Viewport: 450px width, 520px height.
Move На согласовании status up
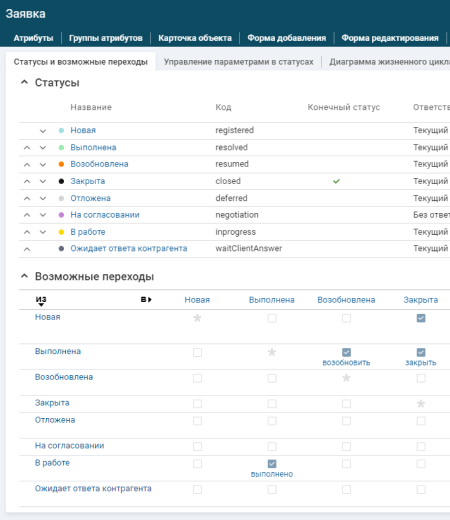(27, 215)
